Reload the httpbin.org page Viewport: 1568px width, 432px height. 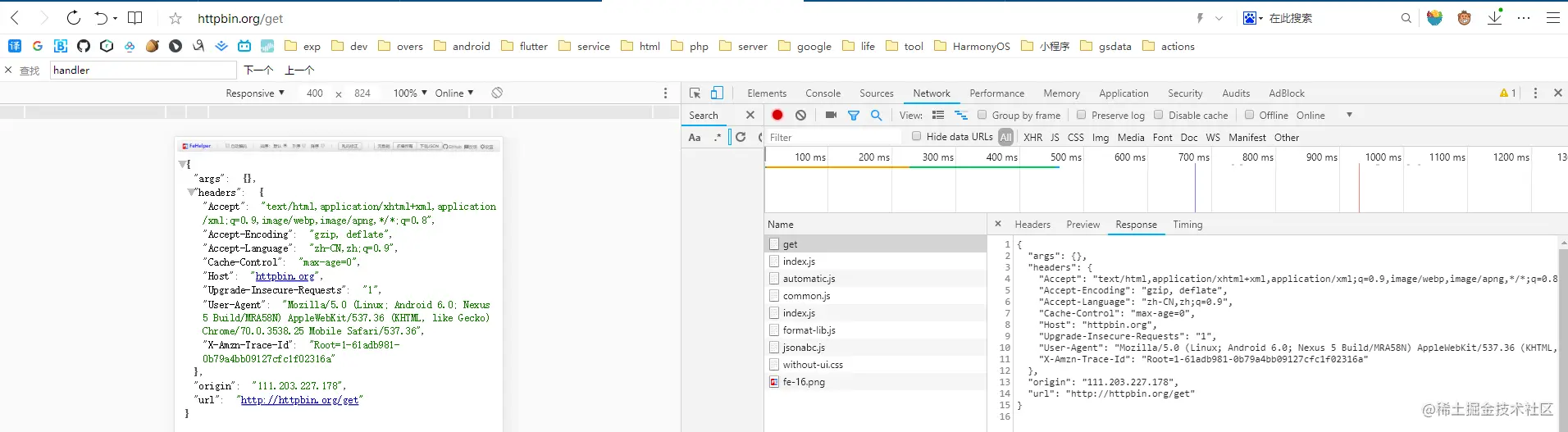point(73,17)
